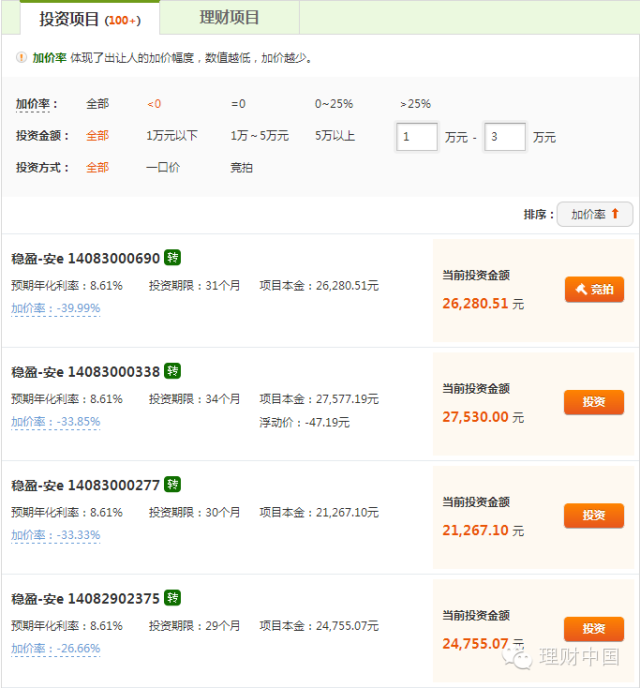640x688 pixels.
Task: Click the green 转 badge on project 14083000690
Action: click(x=173, y=258)
